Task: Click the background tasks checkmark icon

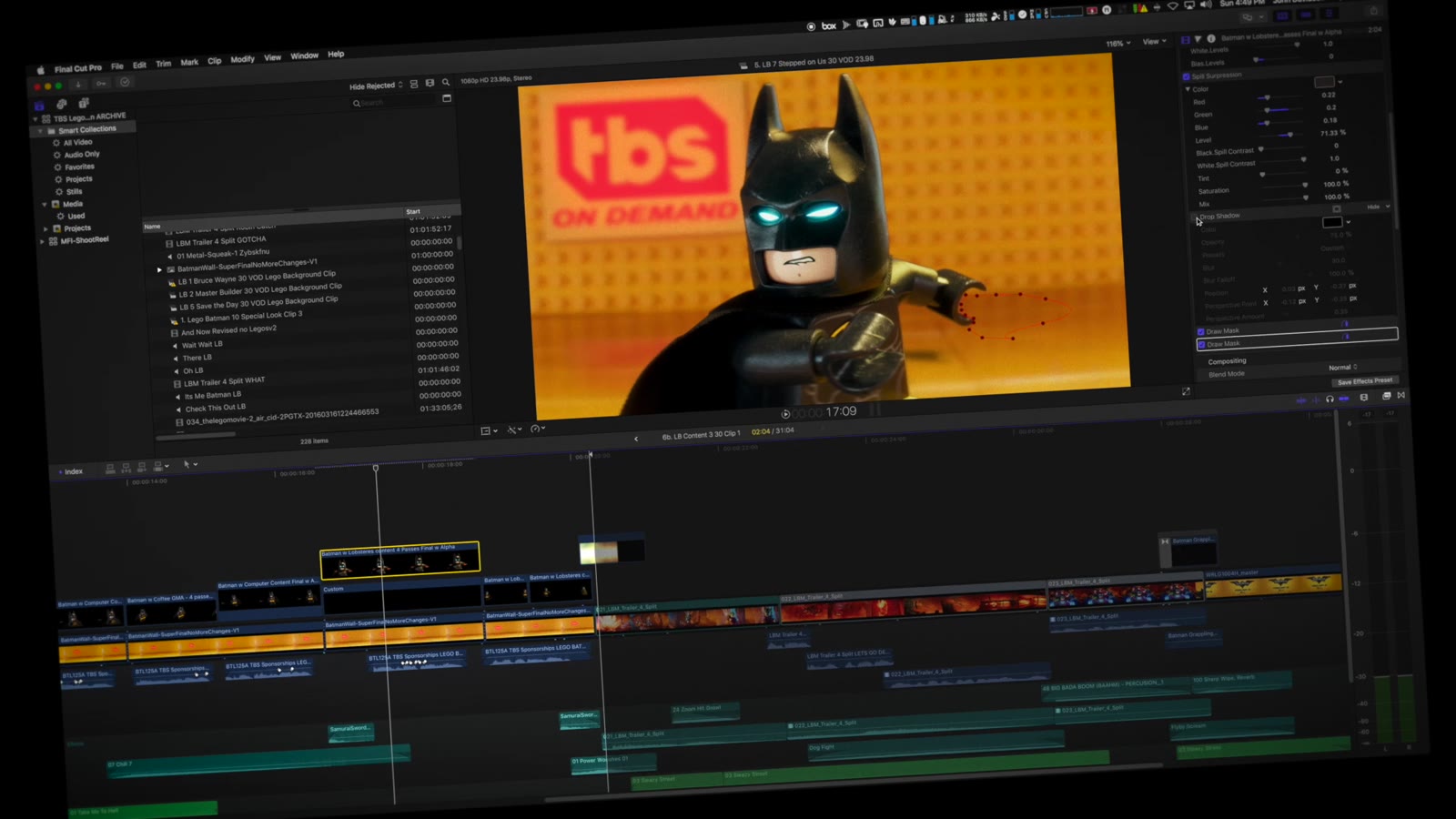Action: click(125, 82)
